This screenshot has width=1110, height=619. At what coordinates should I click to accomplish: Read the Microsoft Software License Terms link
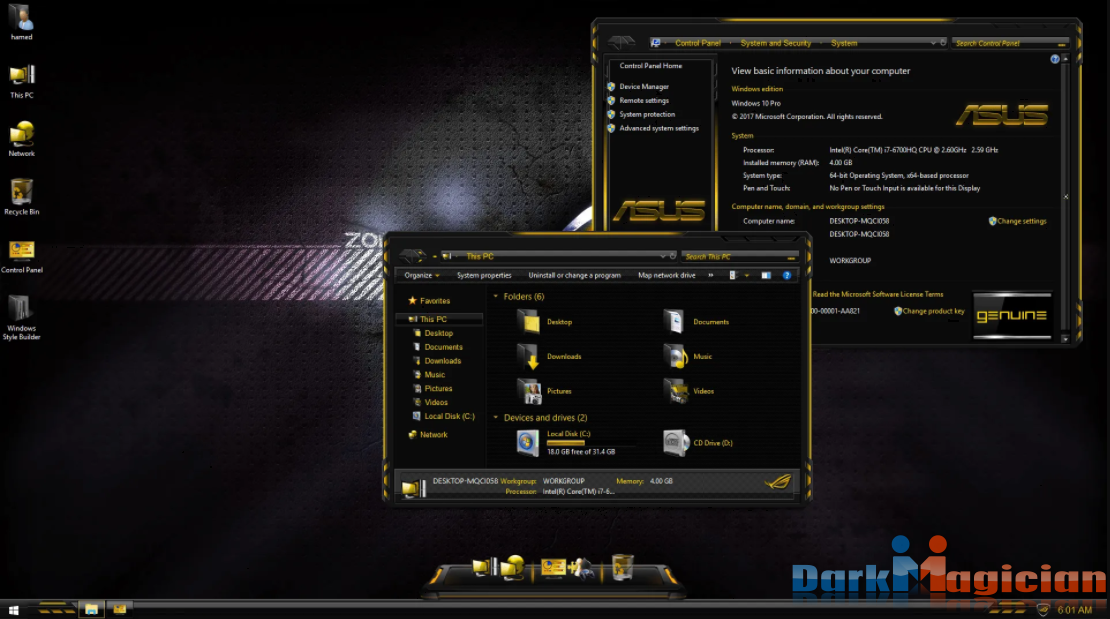(878, 294)
